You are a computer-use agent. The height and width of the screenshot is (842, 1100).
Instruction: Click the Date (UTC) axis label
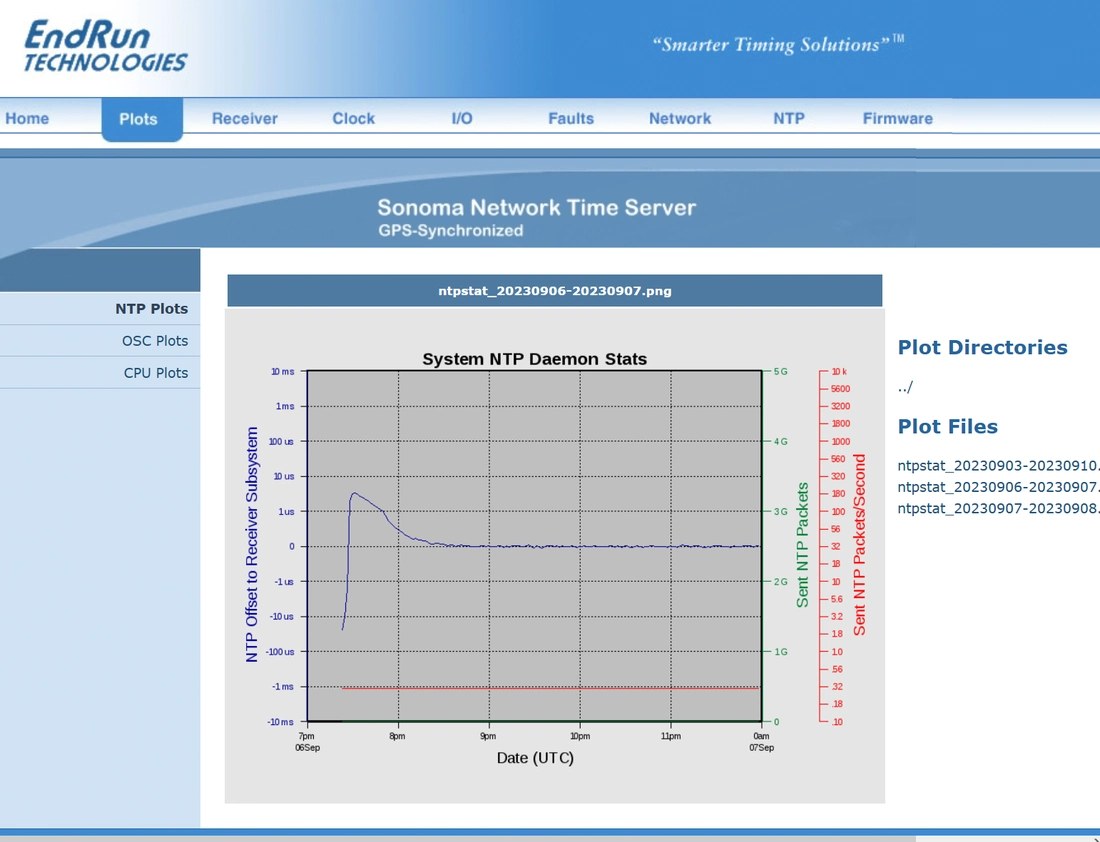point(535,758)
